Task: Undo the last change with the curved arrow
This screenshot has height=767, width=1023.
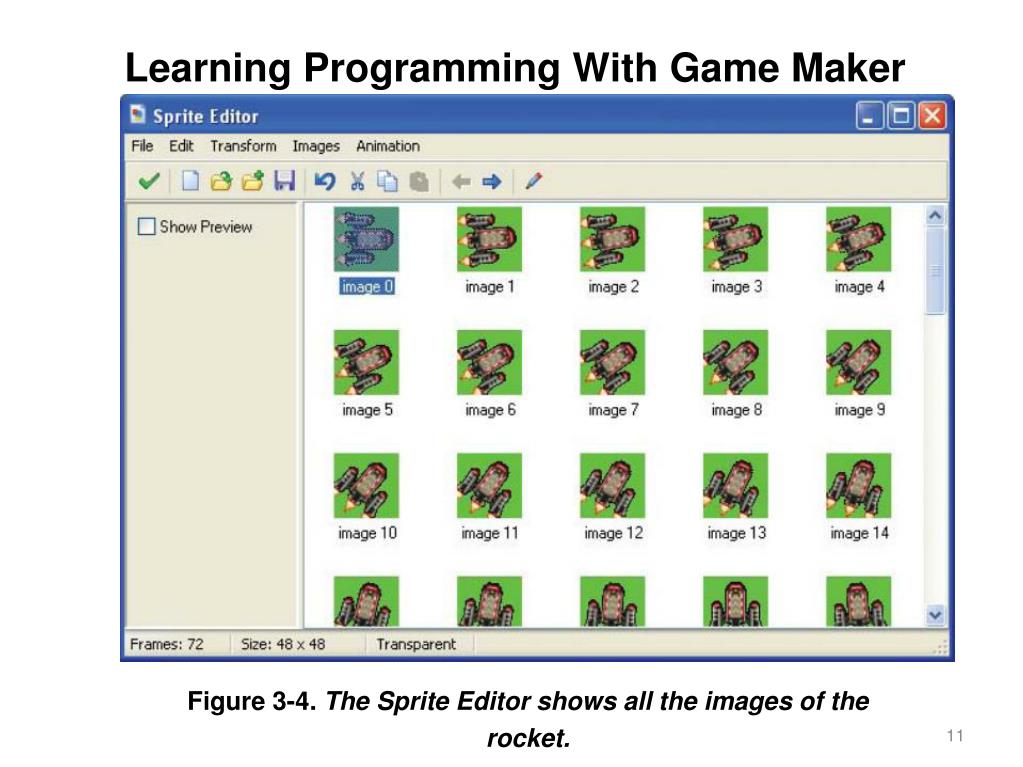Action: [x=325, y=181]
